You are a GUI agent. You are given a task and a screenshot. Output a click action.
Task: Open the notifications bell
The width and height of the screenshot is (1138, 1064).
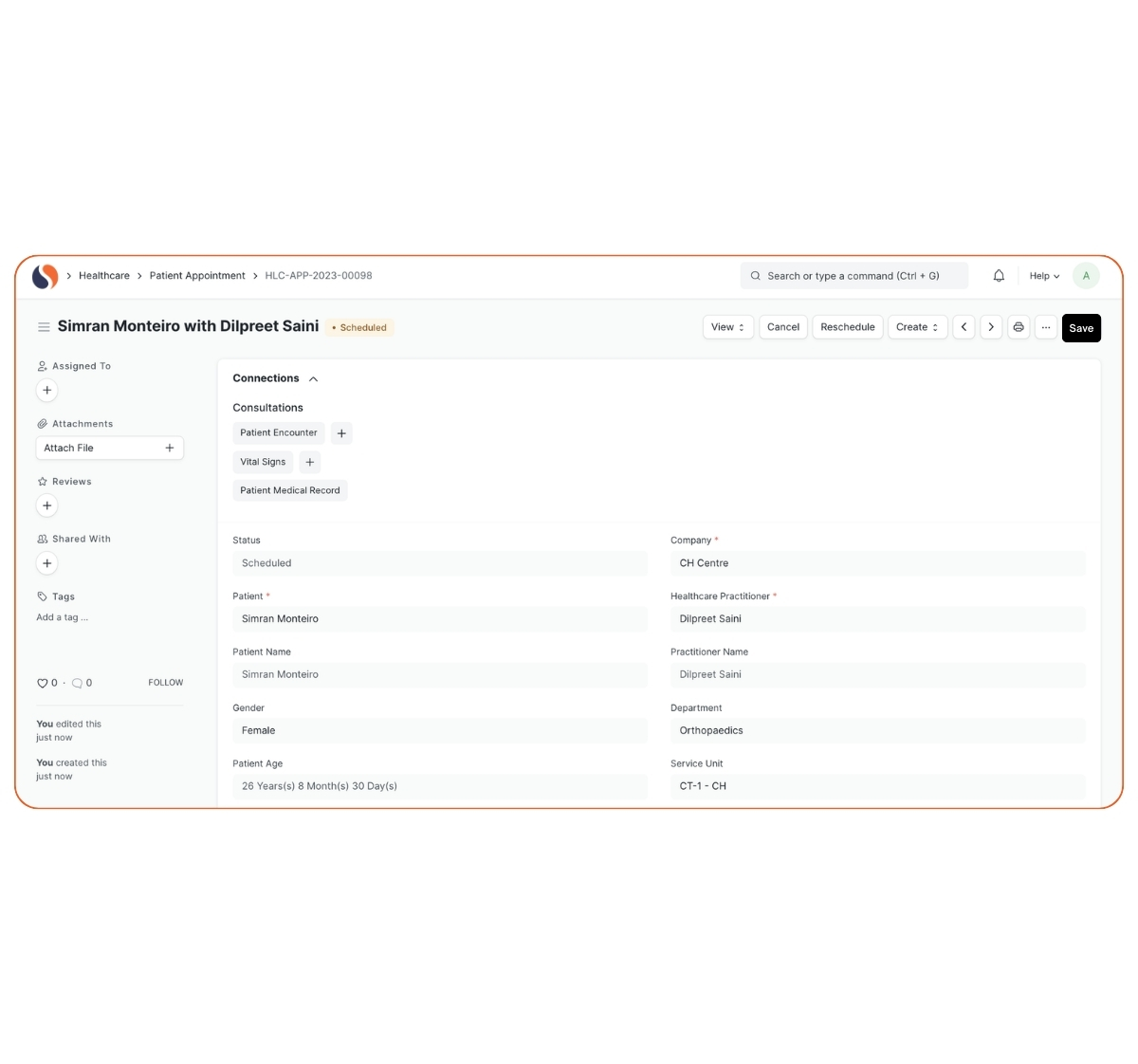pyautogui.click(x=999, y=276)
